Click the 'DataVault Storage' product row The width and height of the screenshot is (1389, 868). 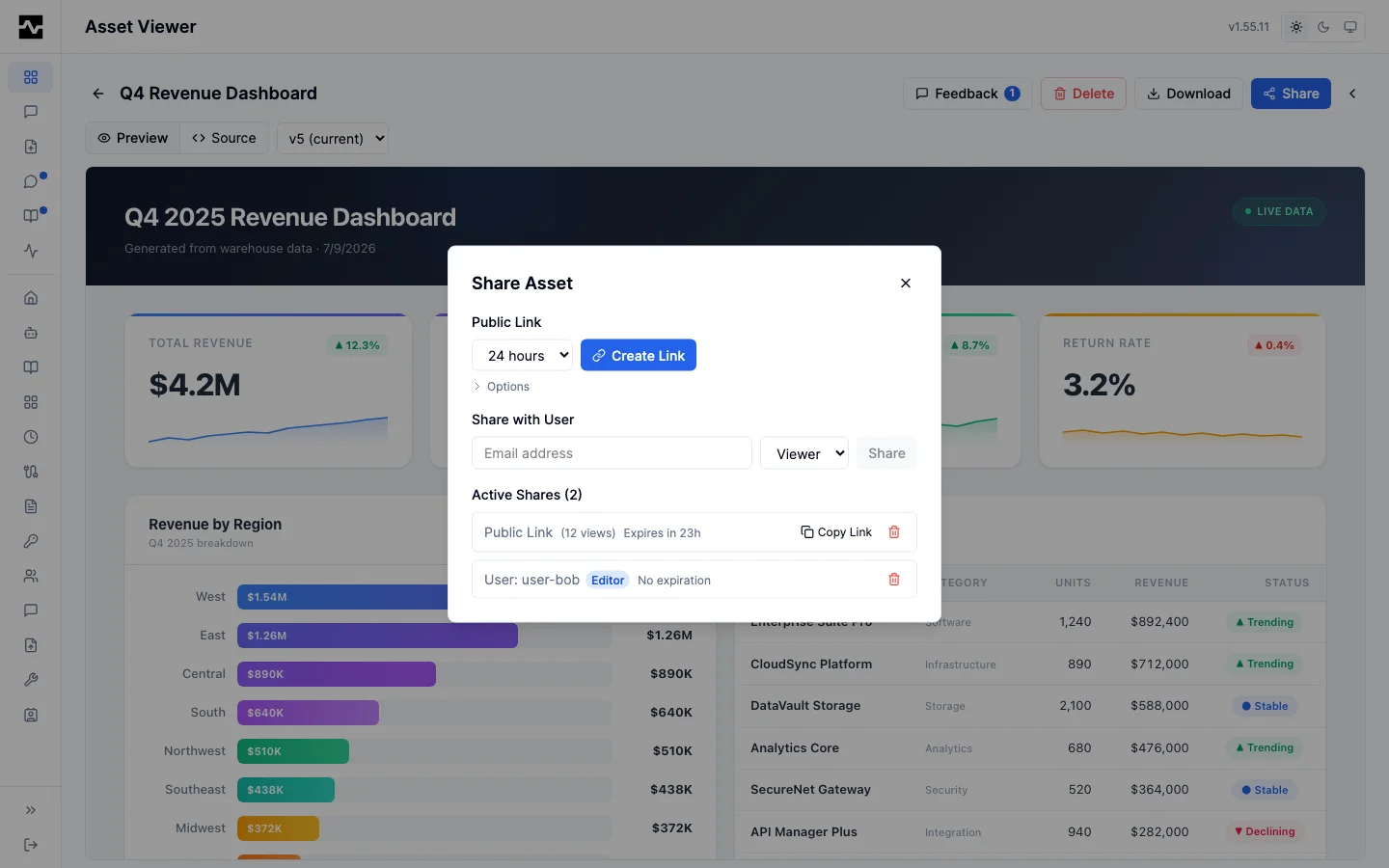(x=1030, y=706)
